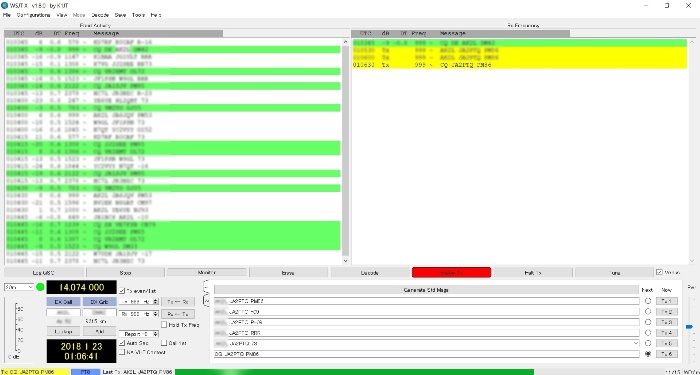Toggle the Menus checkbox
Image resolution: width=700 pixels, height=375 pixels.
click(x=668, y=272)
